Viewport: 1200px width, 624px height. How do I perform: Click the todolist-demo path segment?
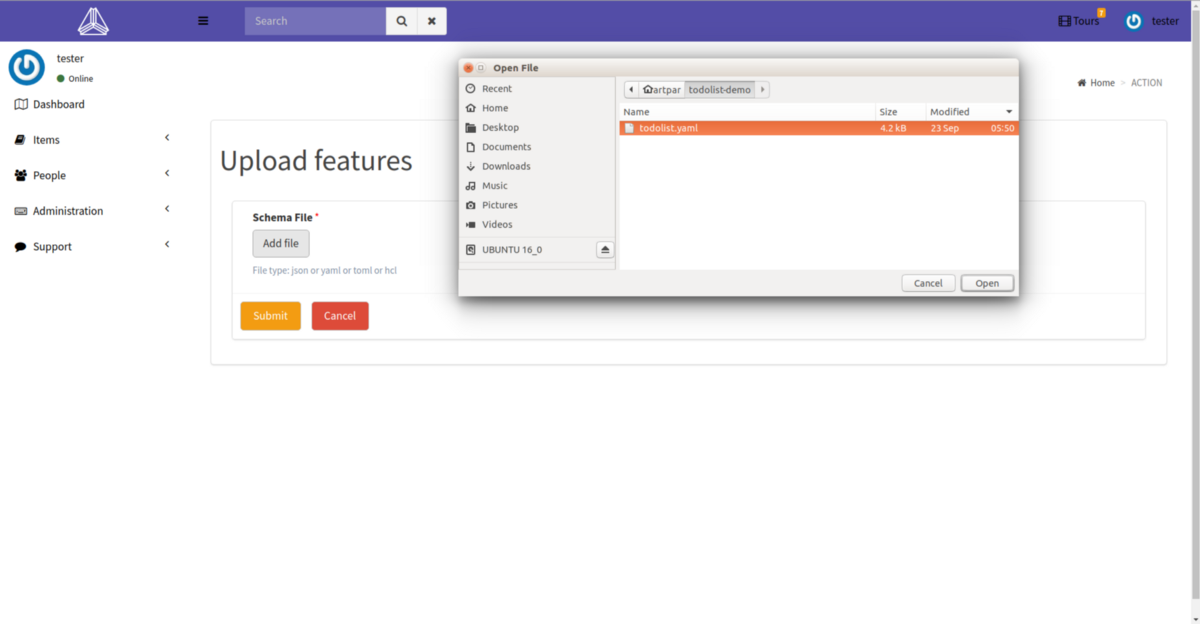point(720,90)
